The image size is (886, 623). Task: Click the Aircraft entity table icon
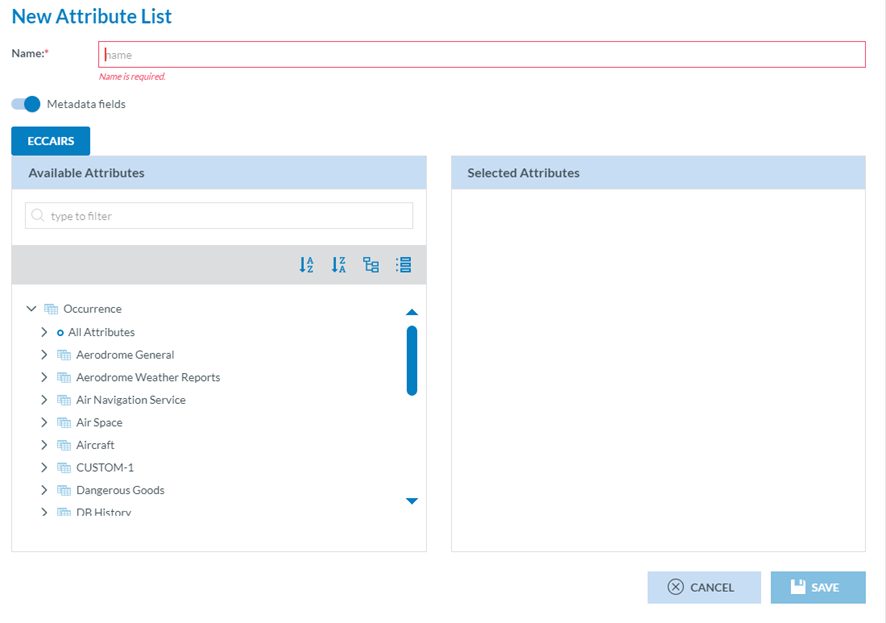click(x=64, y=445)
